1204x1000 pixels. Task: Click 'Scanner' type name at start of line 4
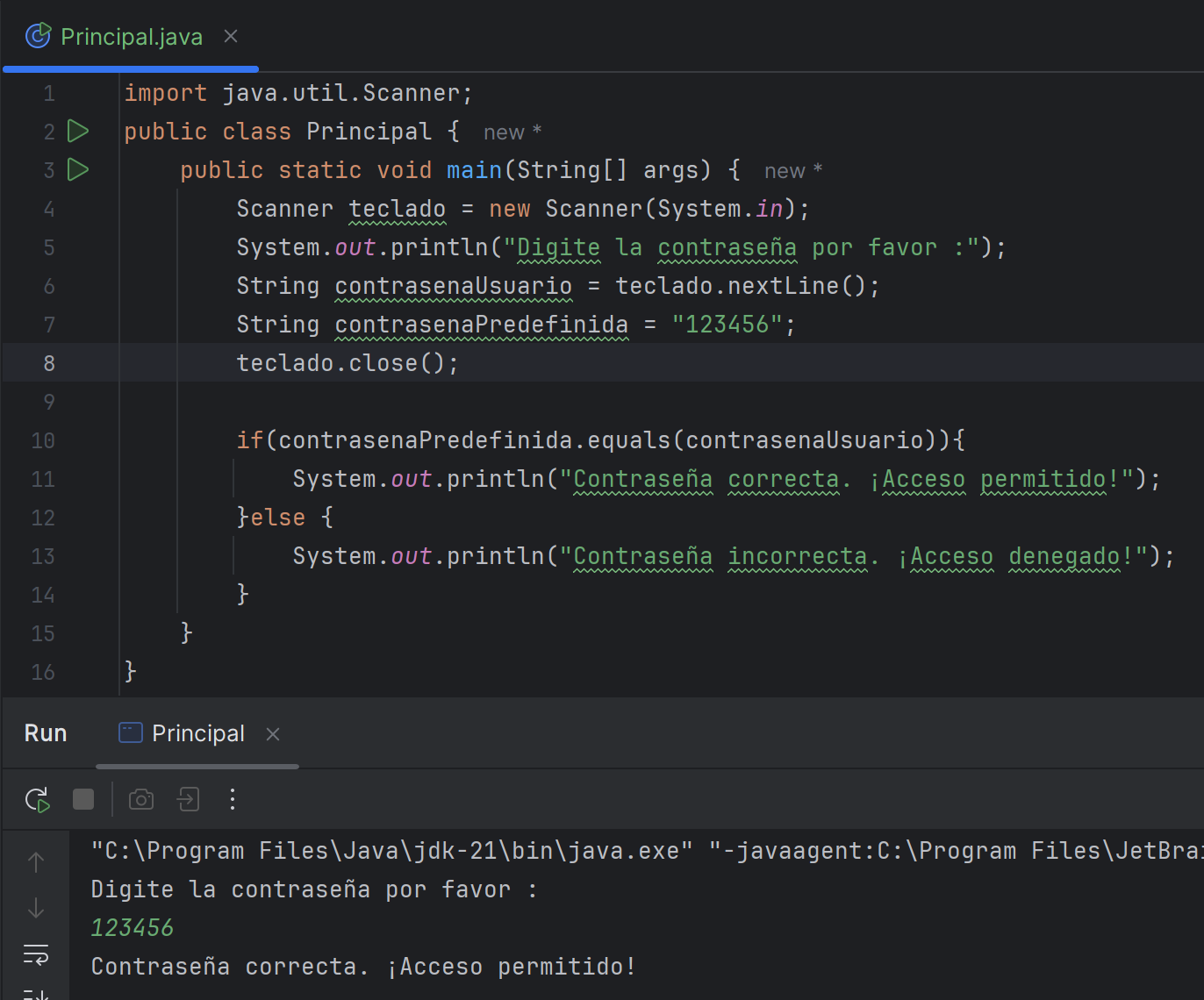285,209
